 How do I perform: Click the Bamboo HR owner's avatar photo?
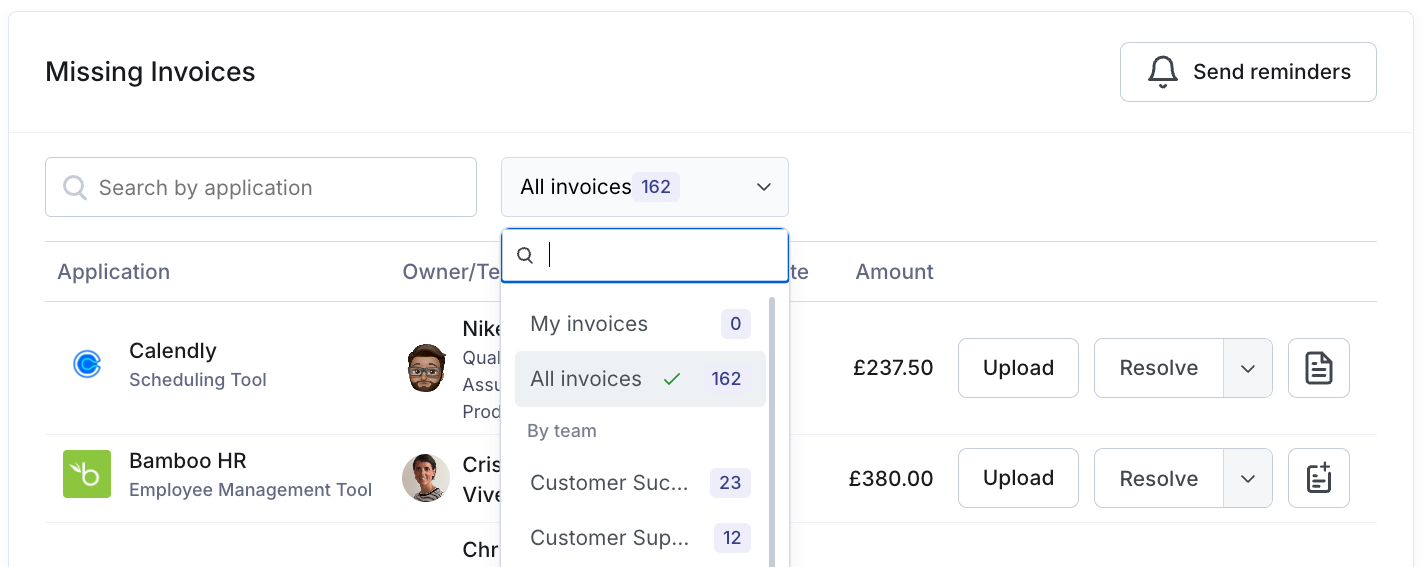(x=426, y=478)
